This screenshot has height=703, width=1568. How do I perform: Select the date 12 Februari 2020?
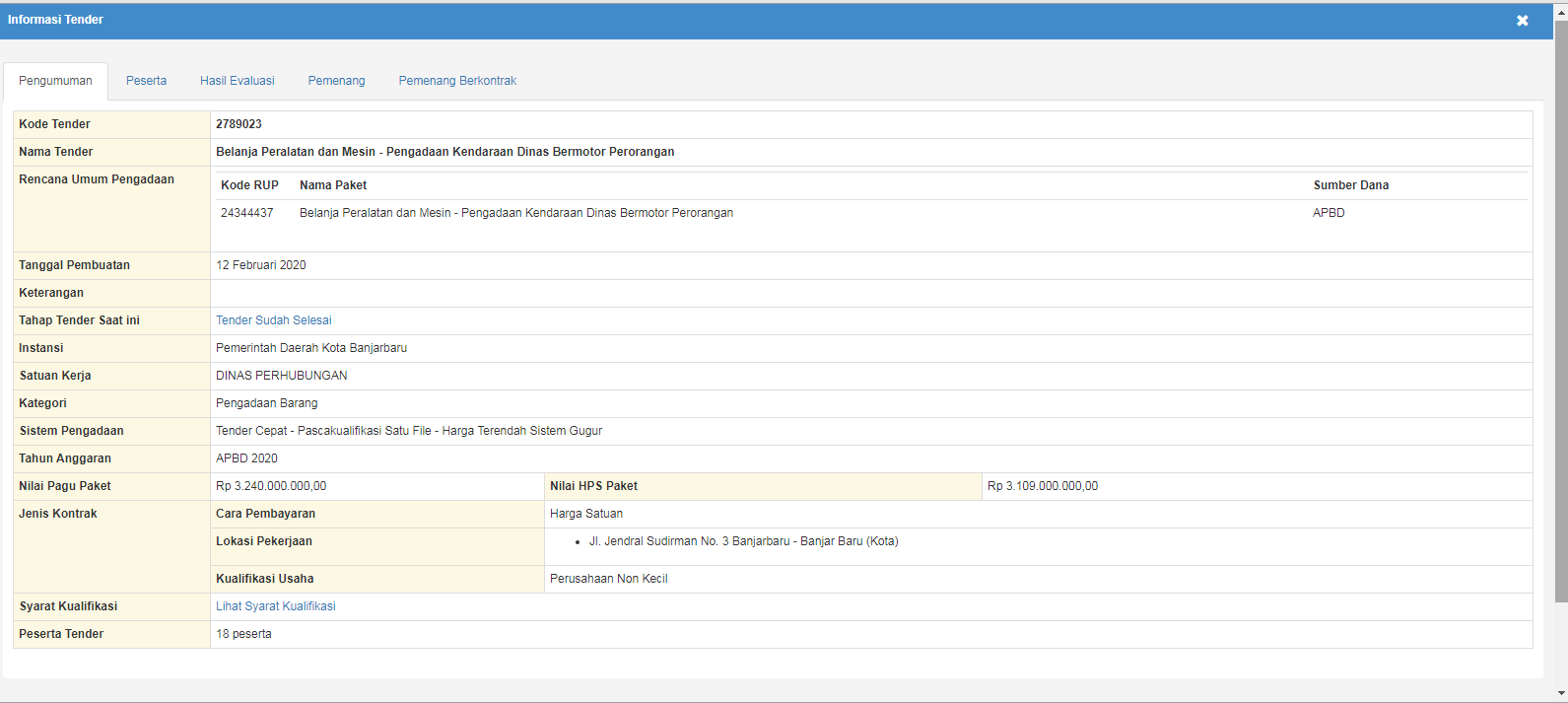tap(261, 265)
